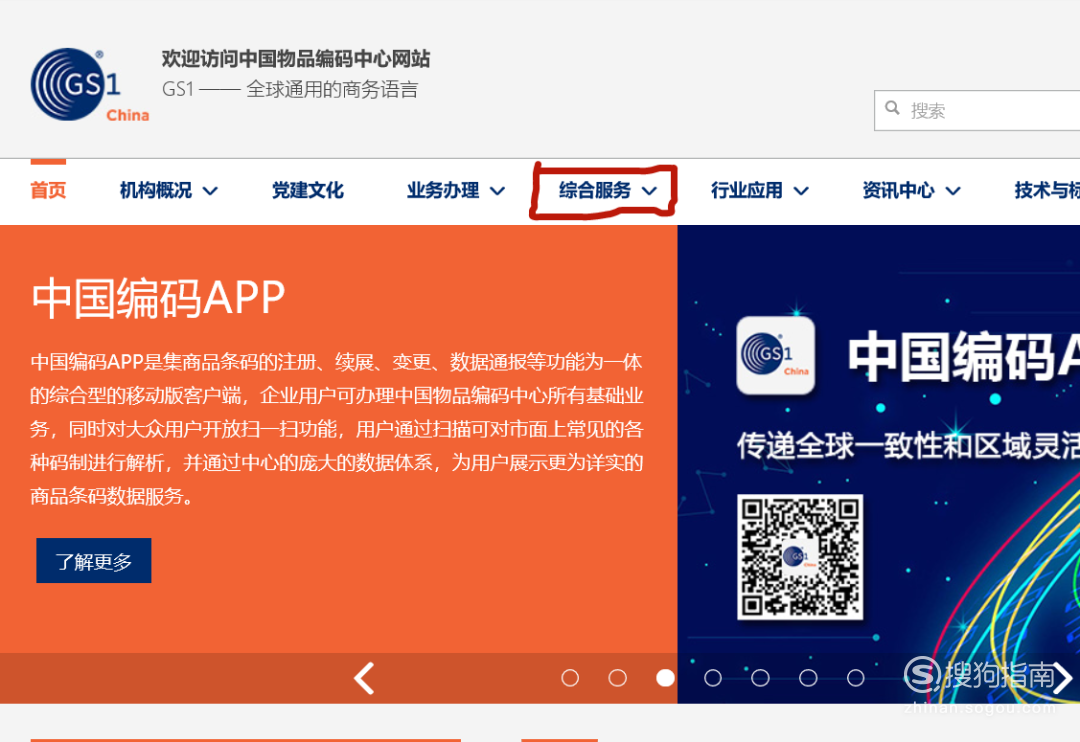Open the 党建文化 page
This screenshot has width=1080, height=742.
click(307, 190)
